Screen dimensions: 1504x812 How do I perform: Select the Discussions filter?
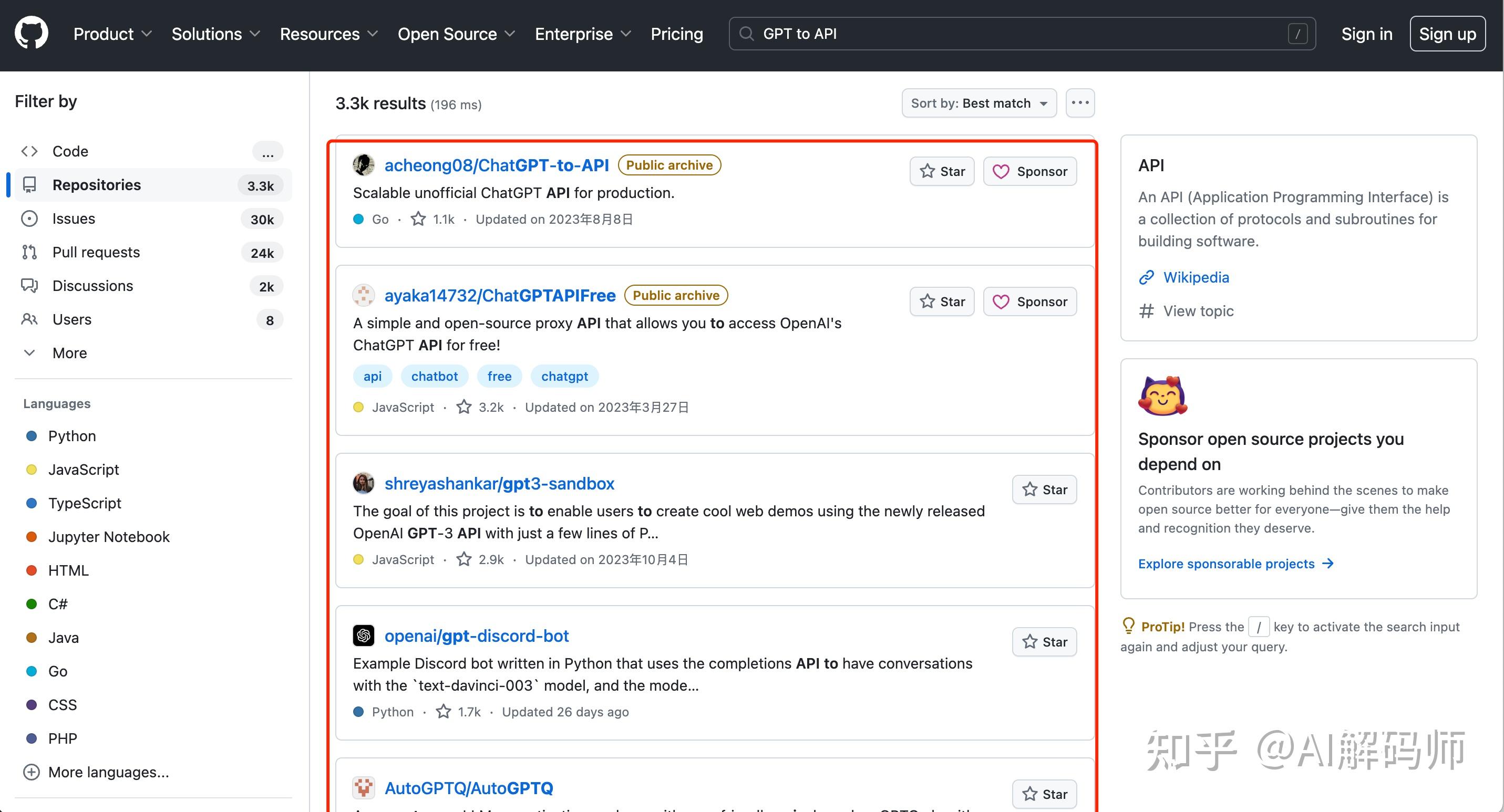(153, 286)
